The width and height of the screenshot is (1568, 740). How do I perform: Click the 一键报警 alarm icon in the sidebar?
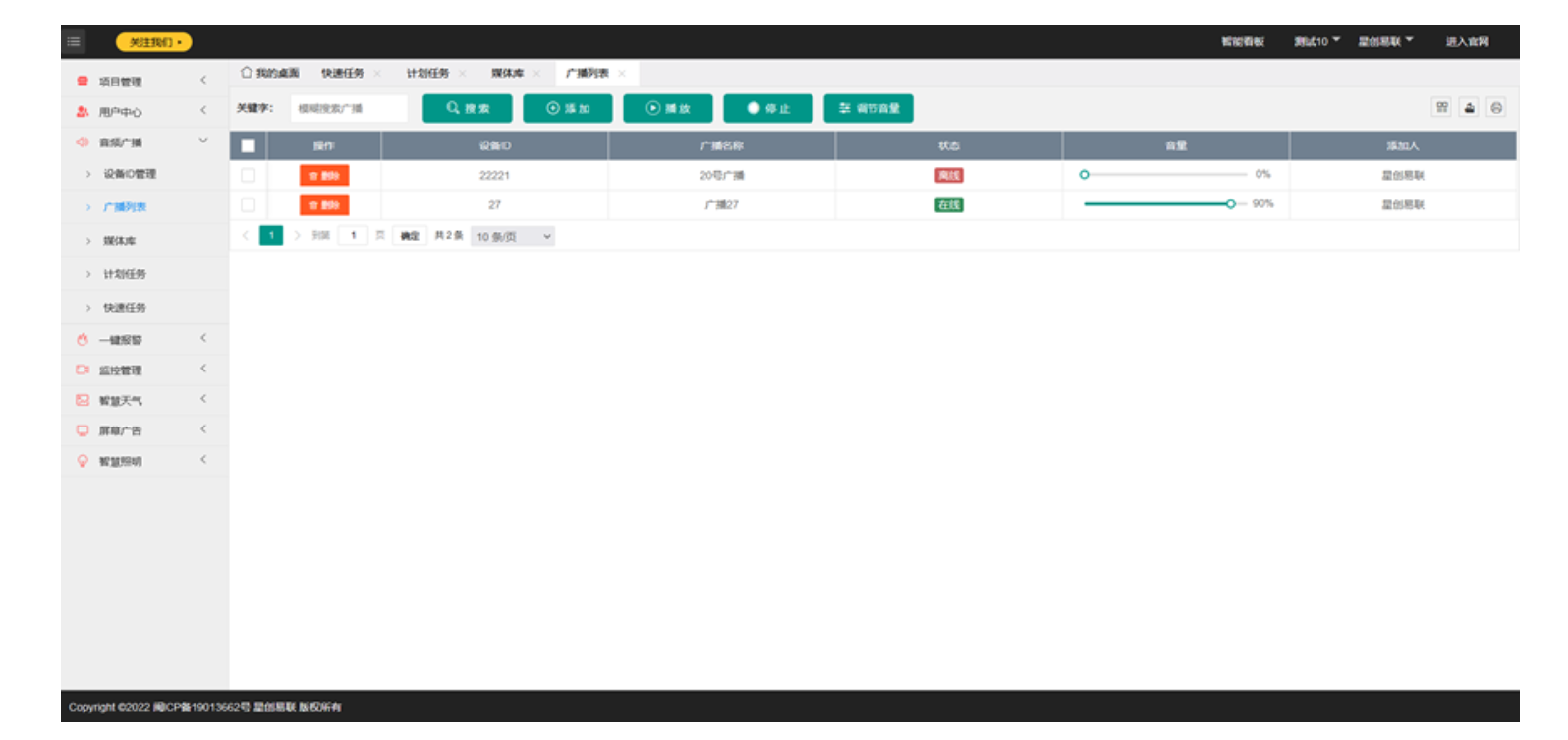83,339
